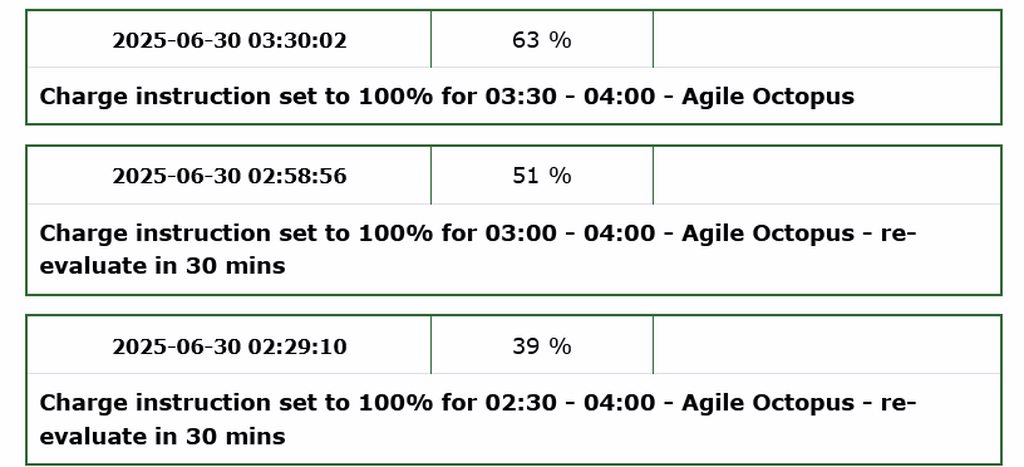Click the empty cell beside 51 %

tap(826, 176)
